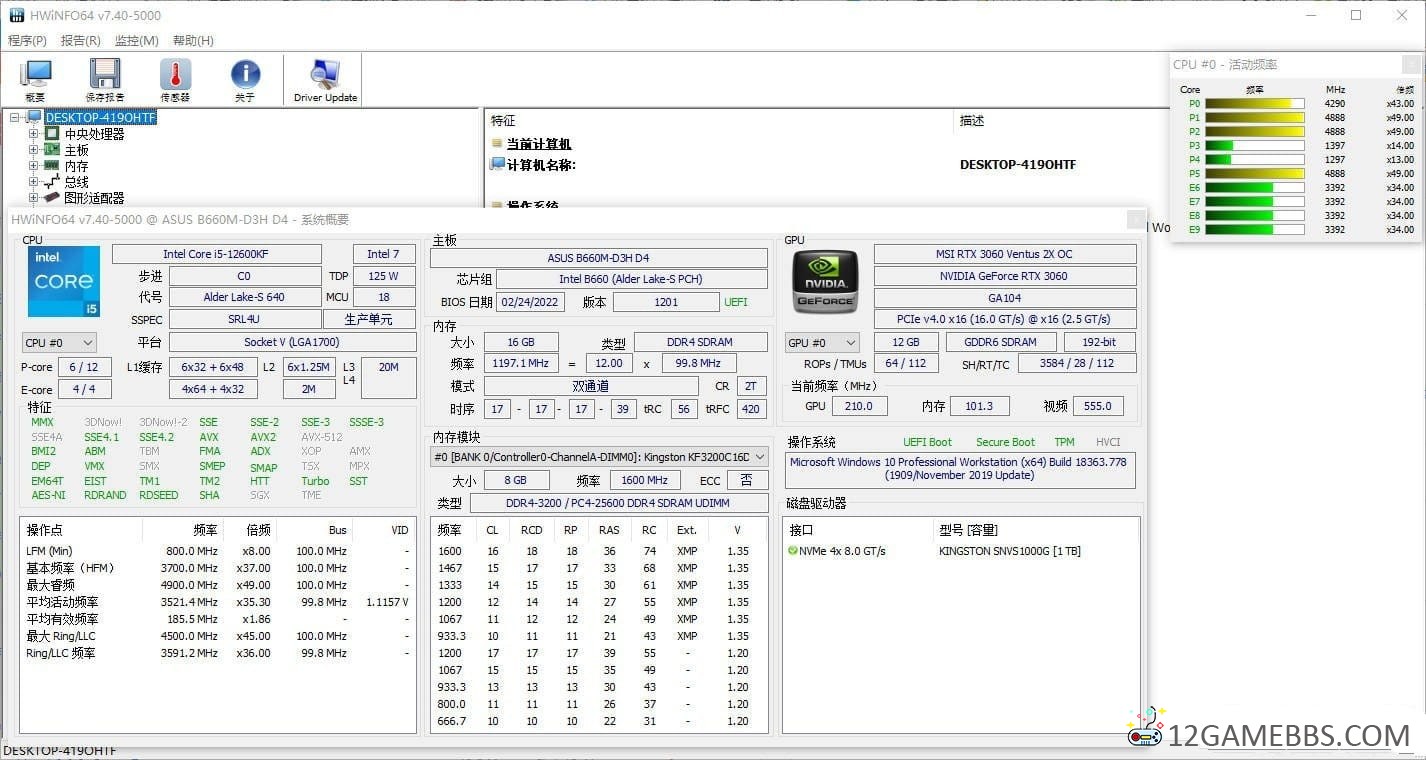Click the chip icon next to 中央处理器
1426x760 pixels.
click(52, 133)
